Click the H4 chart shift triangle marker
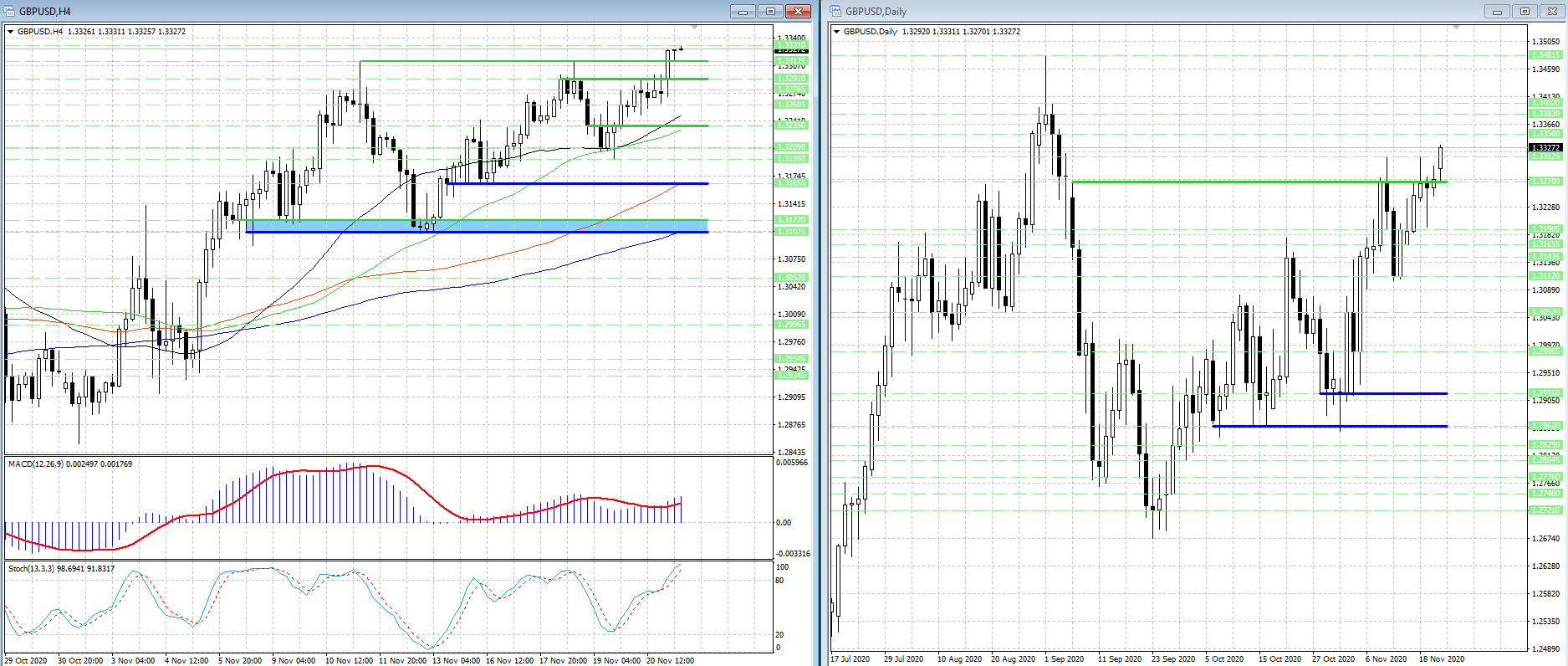 pyautogui.click(x=695, y=28)
